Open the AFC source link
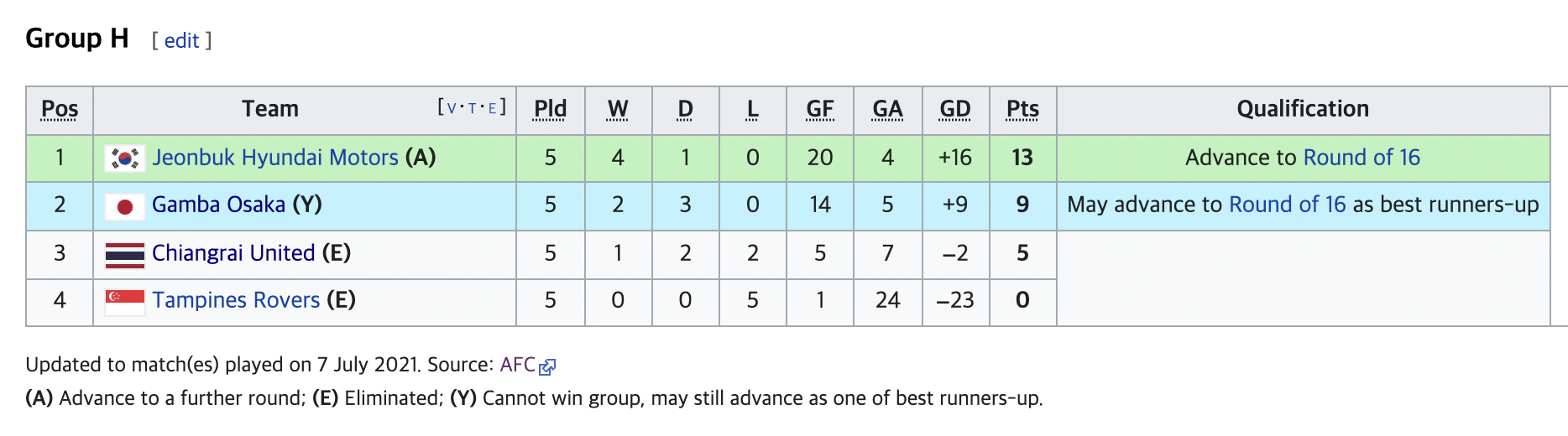 point(518,365)
